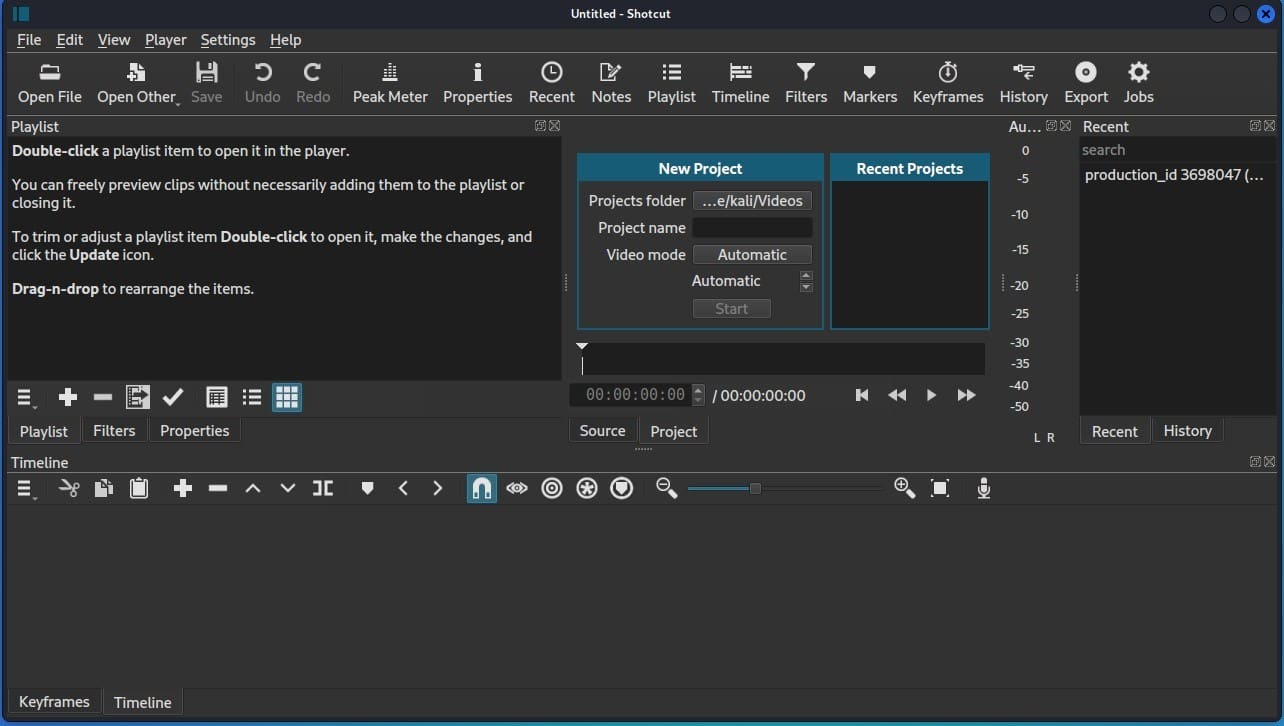Open the View menu
The image size is (1284, 726).
point(114,40)
